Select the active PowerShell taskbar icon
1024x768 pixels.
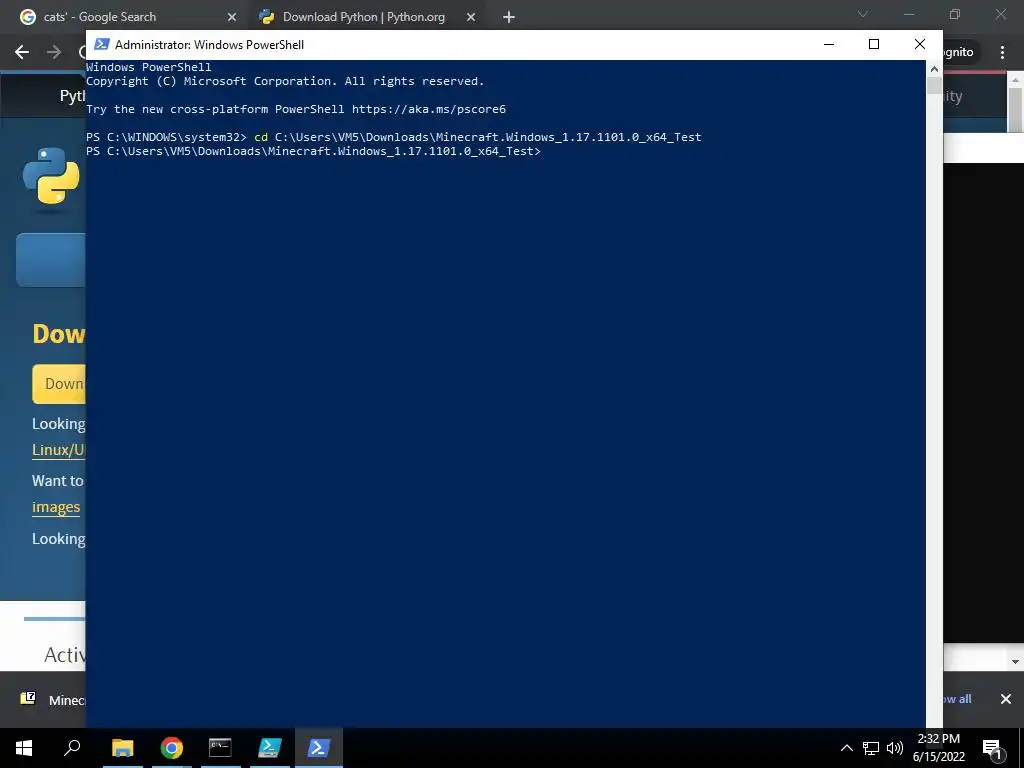tap(319, 748)
